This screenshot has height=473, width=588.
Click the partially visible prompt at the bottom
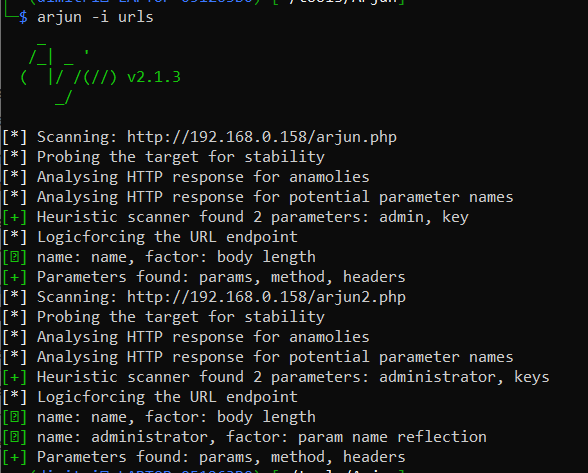[218, 470]
